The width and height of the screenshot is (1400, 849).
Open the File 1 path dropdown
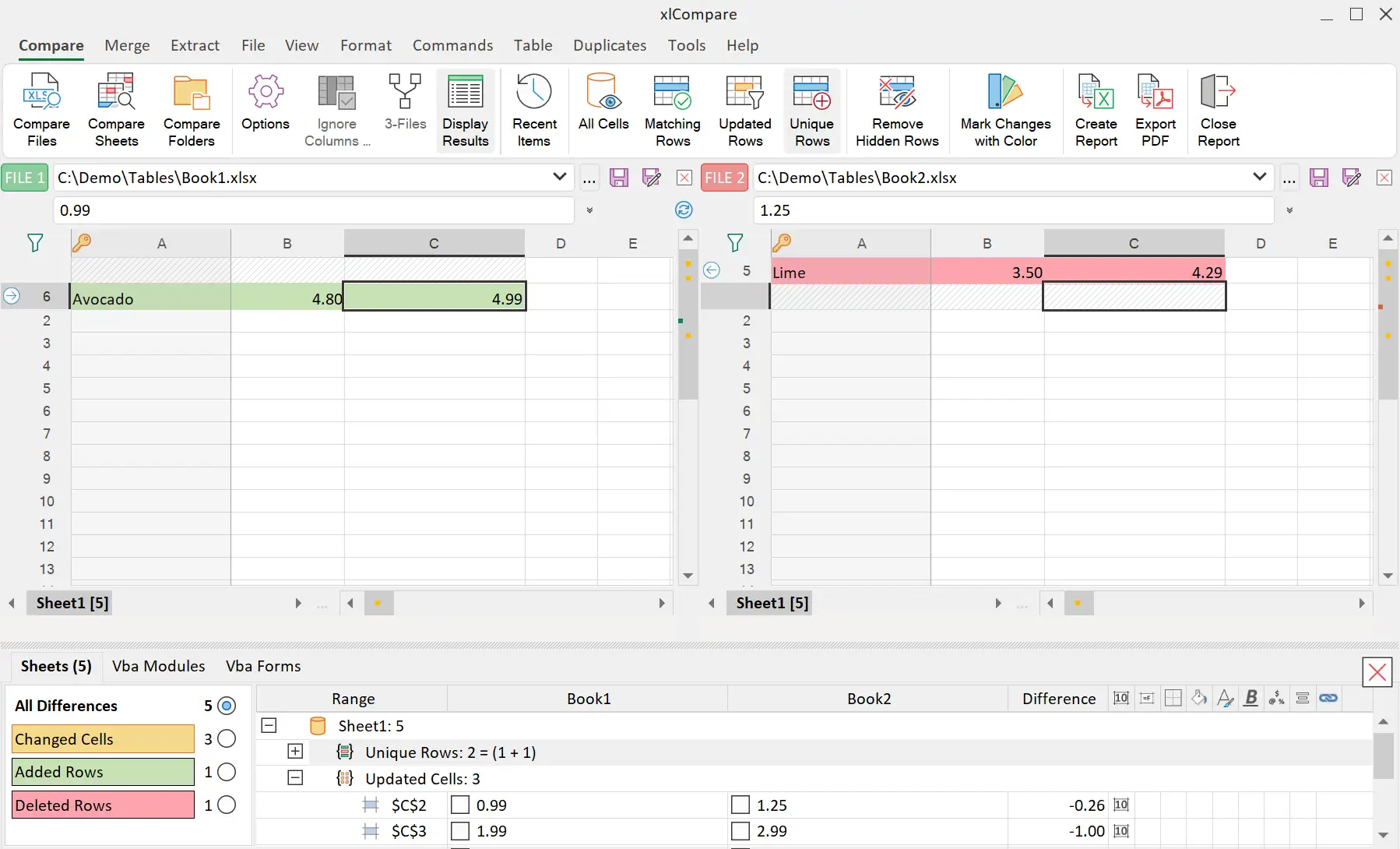coord(559,177)
